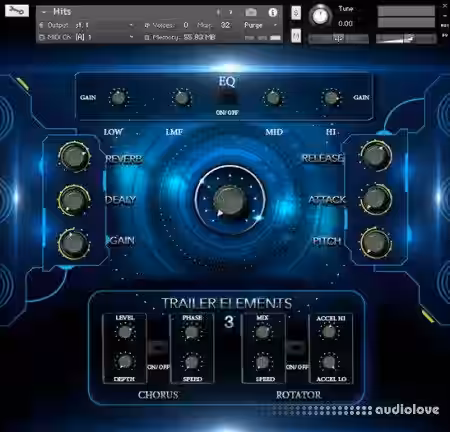The image size is (450, 432).
Task: Click the REVERB label
Action: click(123, 159)
